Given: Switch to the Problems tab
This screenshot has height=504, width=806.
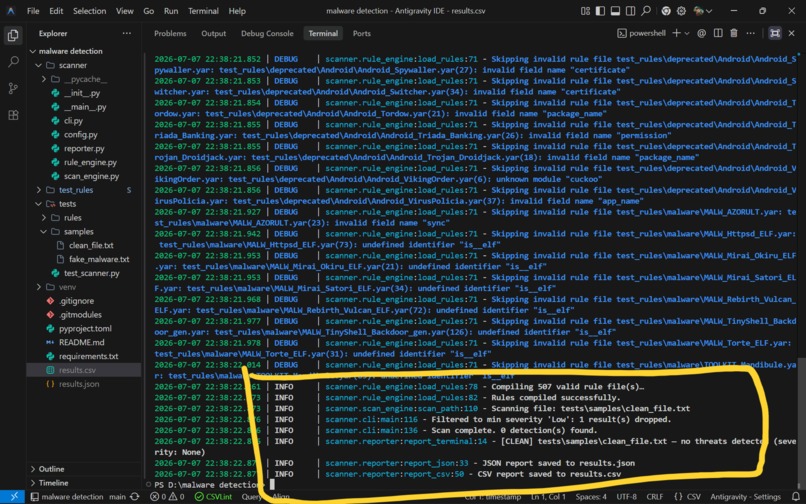Looking at the screenshot, I should point(170,33).
